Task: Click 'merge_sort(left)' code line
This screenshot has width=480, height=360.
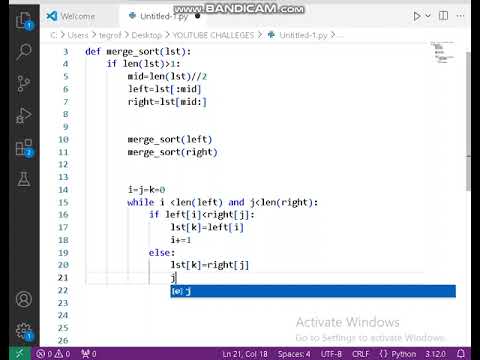Action: tap(170, 139)
